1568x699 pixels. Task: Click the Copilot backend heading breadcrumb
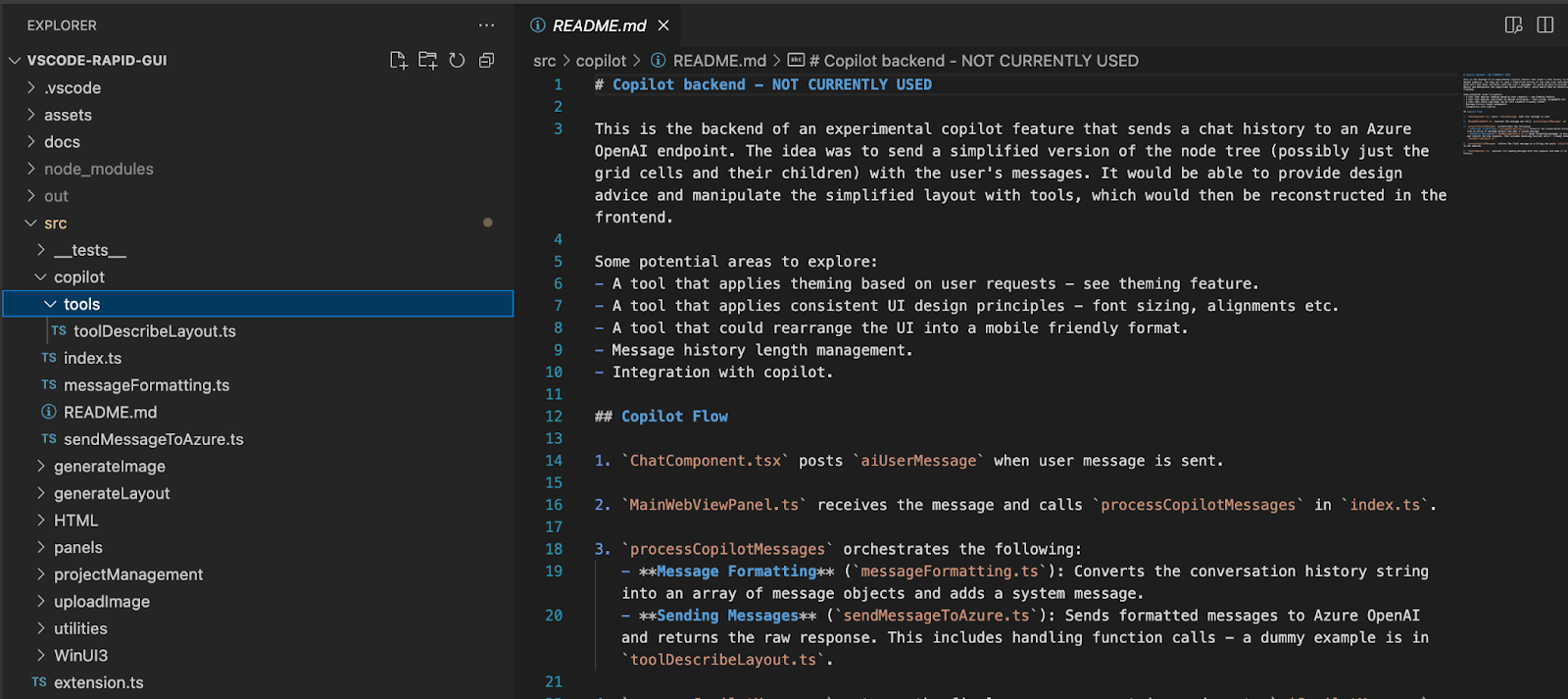click(x=973, y=61)
